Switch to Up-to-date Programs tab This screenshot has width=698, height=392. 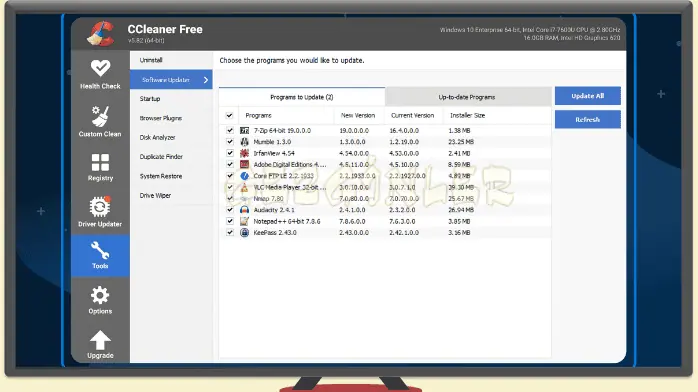pyautogui.click(x=467, y=97)
